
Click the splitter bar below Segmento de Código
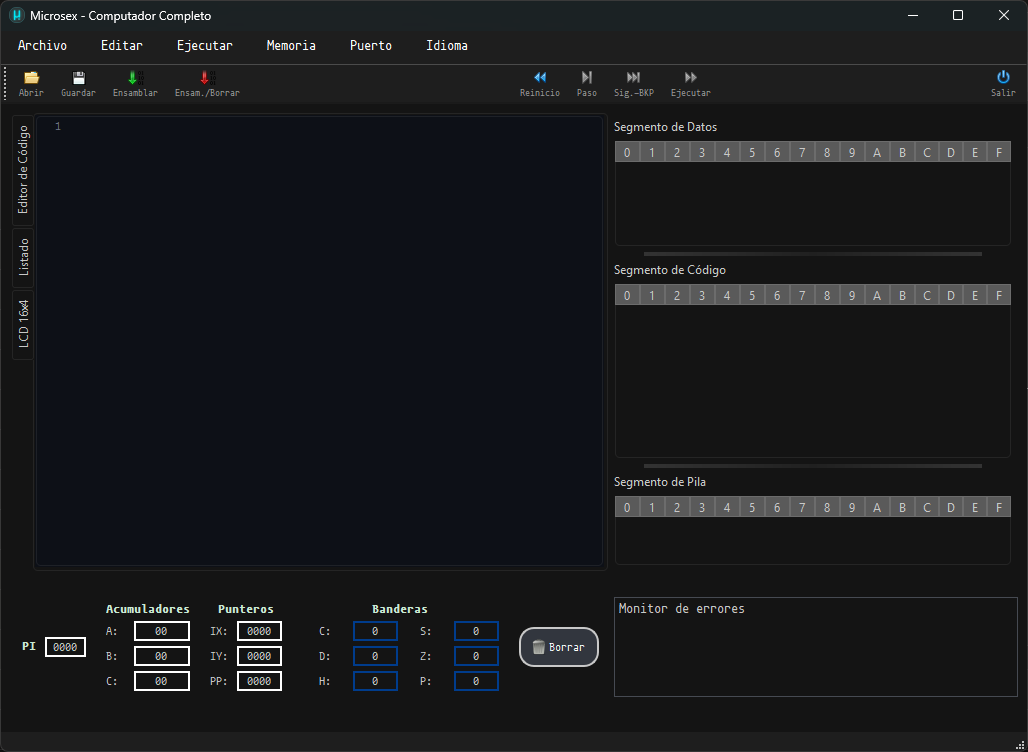[812, 466]
